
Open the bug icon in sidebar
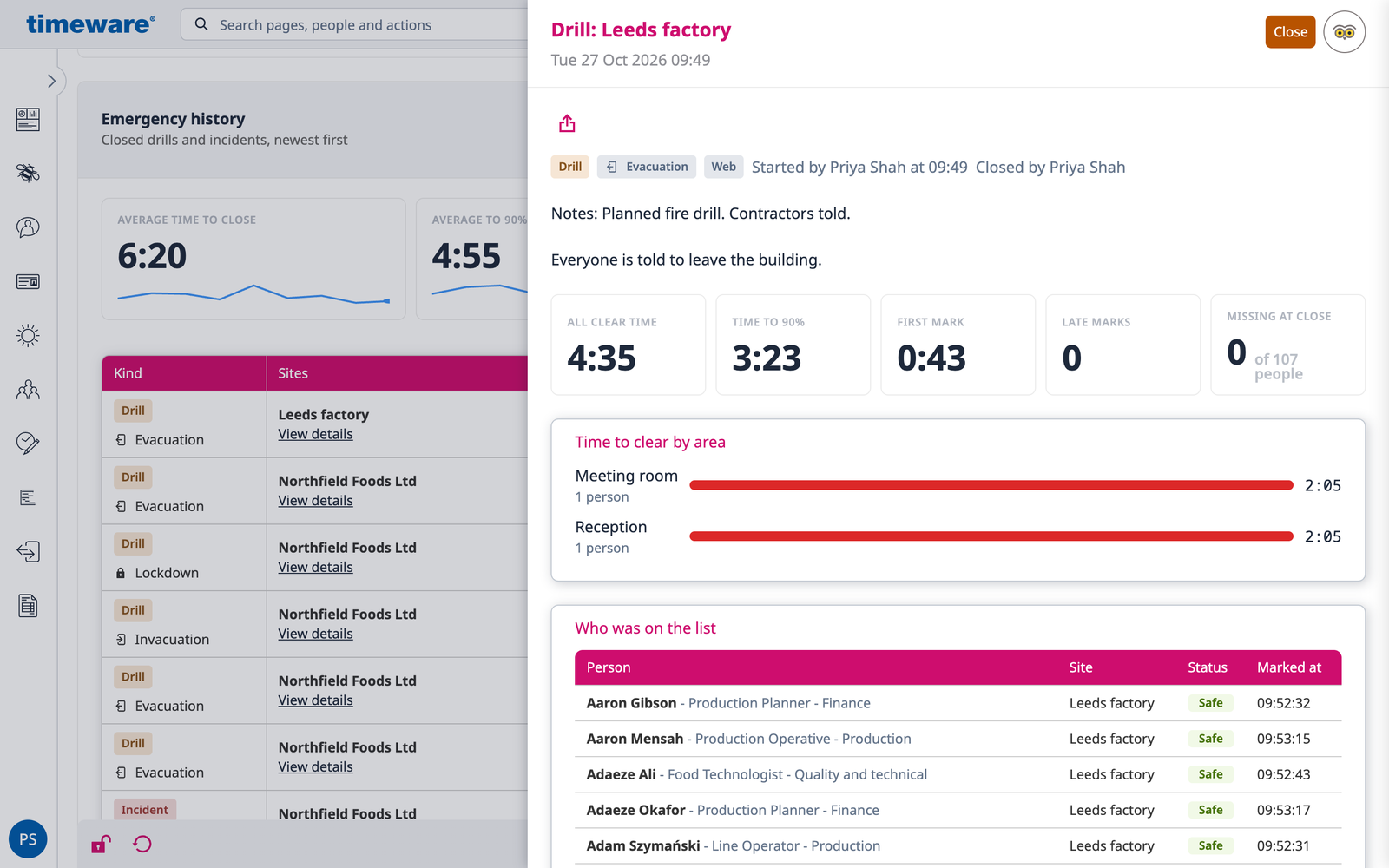click(28, 173)
